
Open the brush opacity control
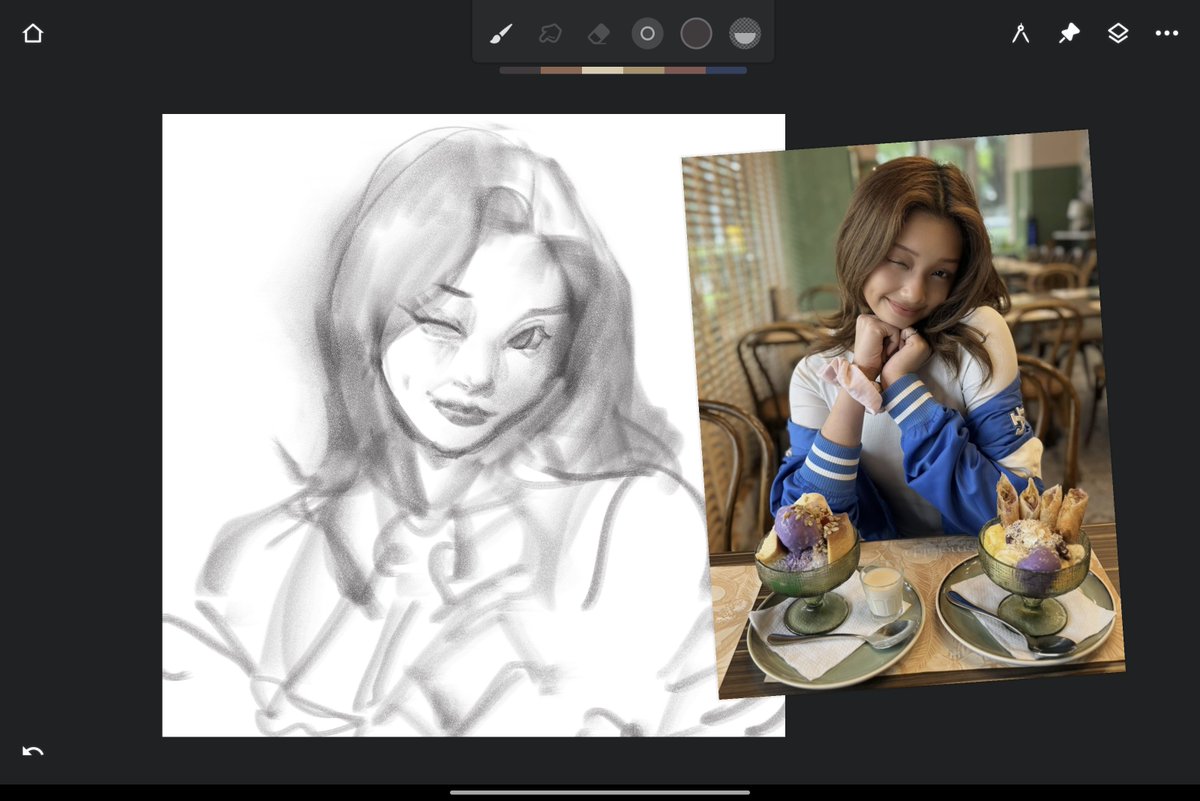[745, 34]
